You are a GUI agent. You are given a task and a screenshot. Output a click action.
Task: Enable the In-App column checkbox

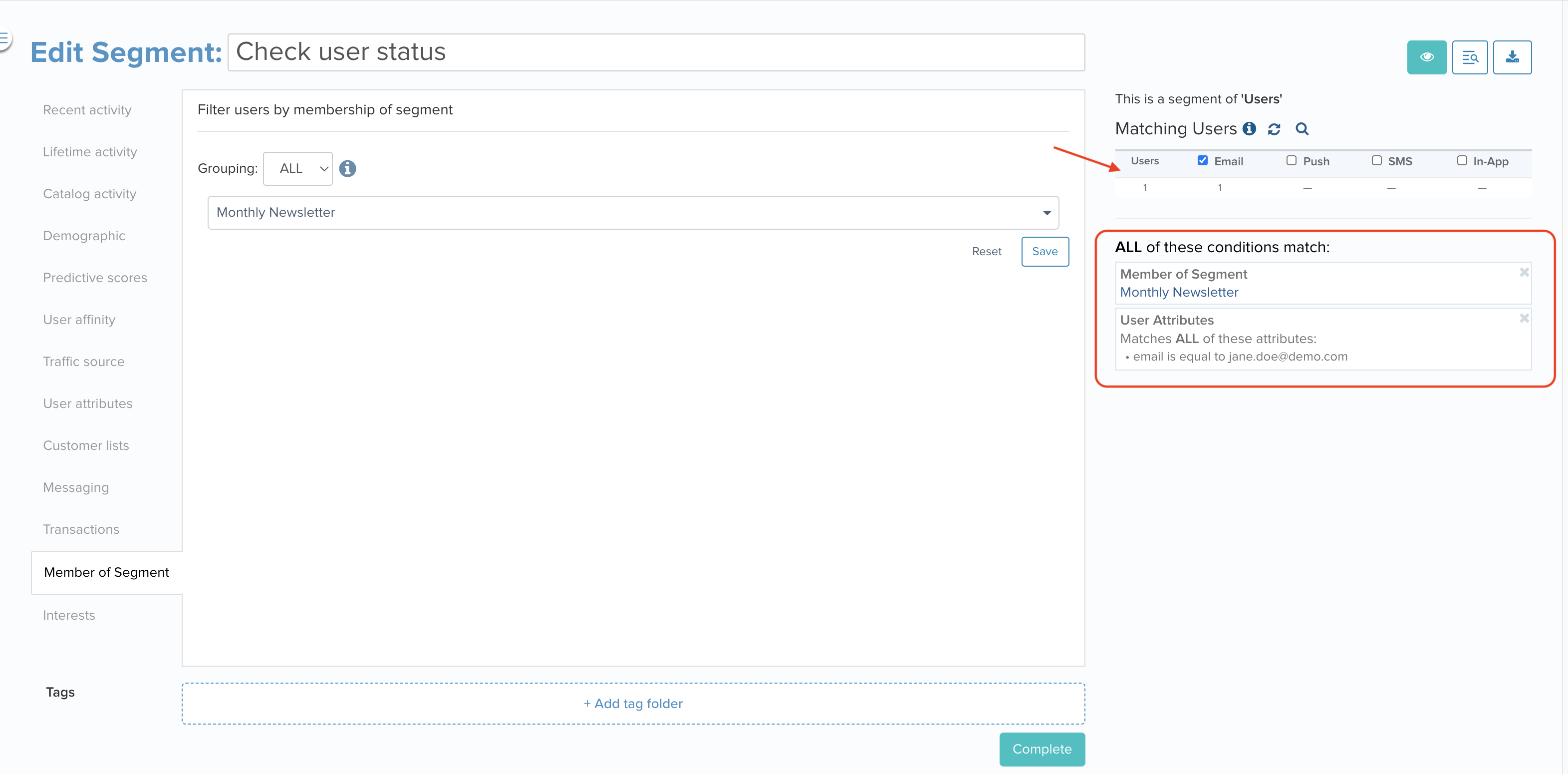pyautogui.click(x=1462, y=160)
